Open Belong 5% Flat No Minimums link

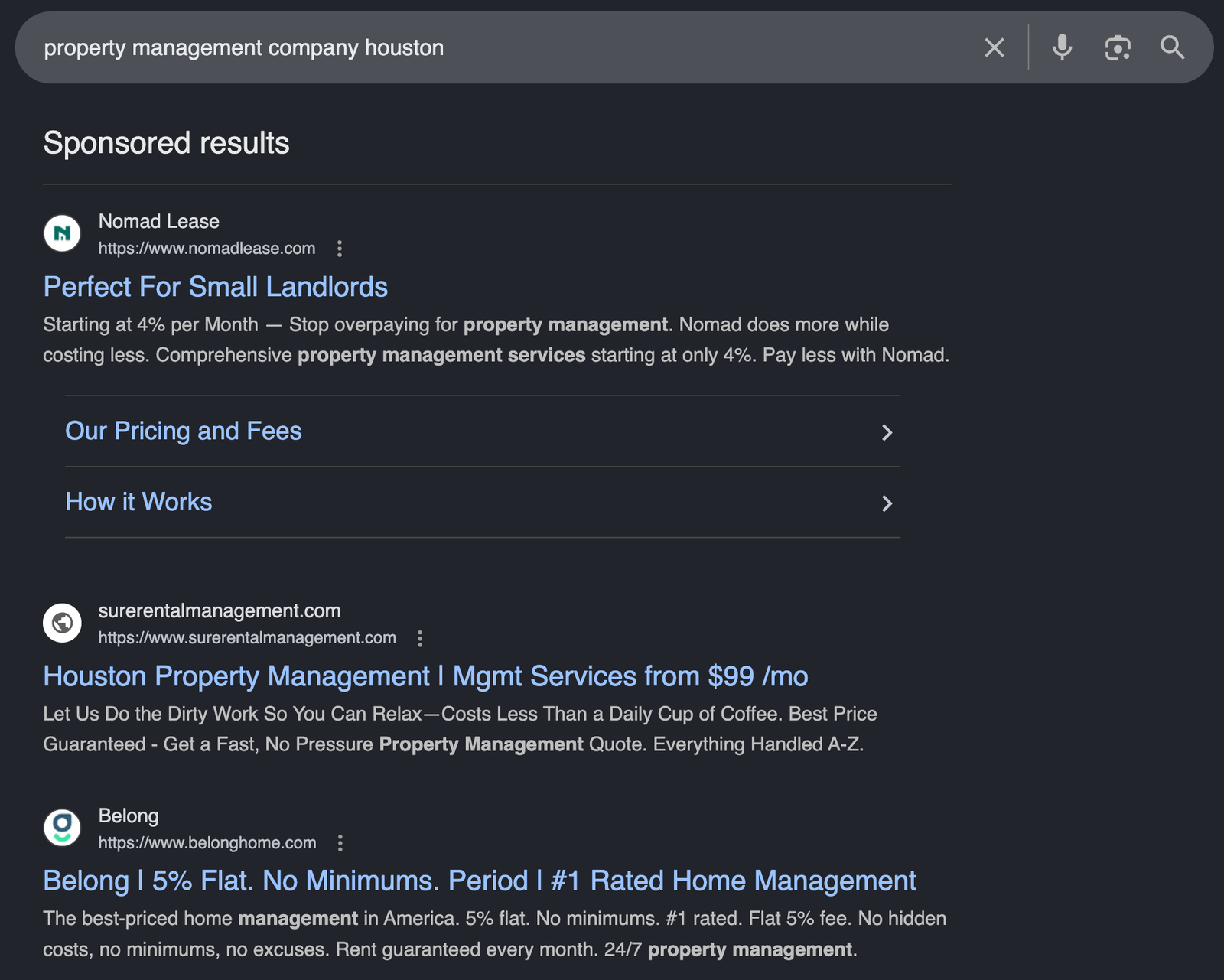click(x=480, y=881)
